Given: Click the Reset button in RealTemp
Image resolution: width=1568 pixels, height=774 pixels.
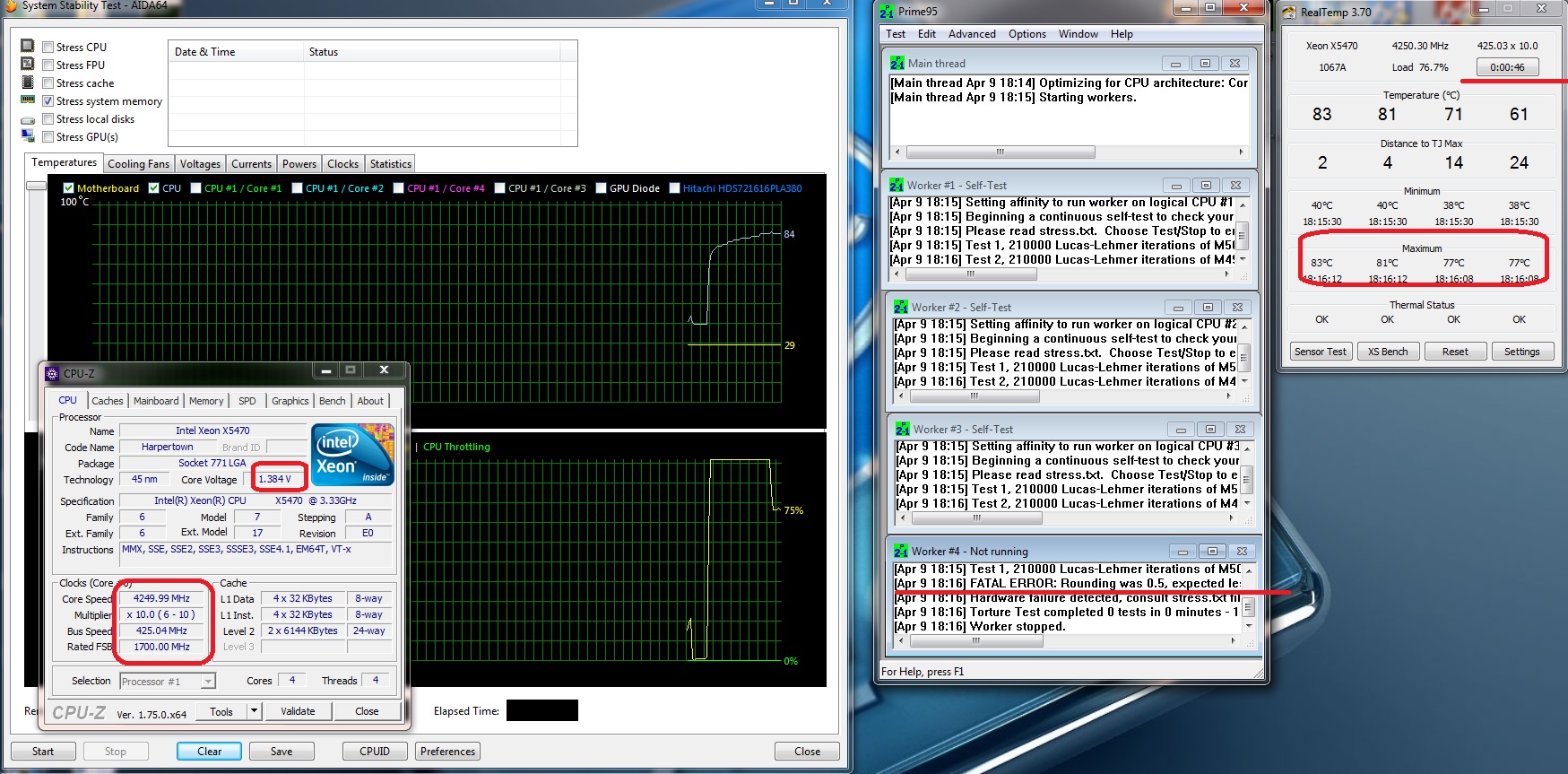Looking at the screenshot, I should click(x=1455, y=352).
